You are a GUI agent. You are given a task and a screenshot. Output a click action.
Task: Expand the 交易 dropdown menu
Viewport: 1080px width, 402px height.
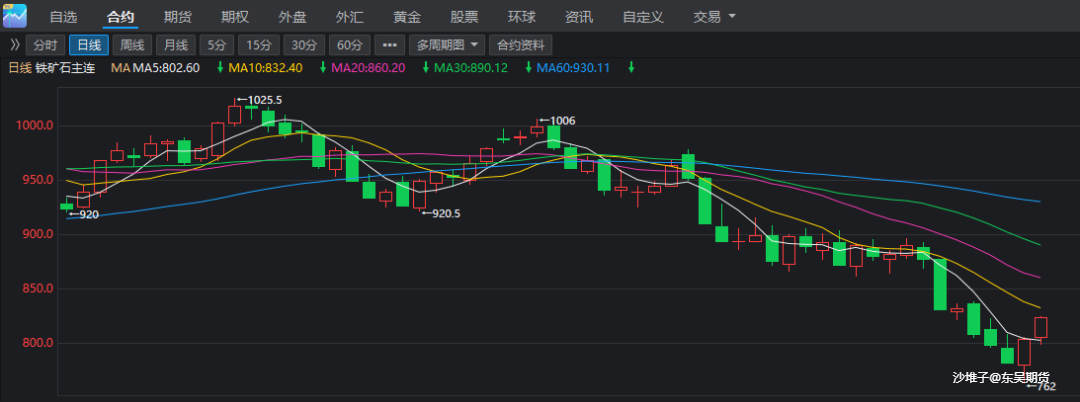point(714,17)
